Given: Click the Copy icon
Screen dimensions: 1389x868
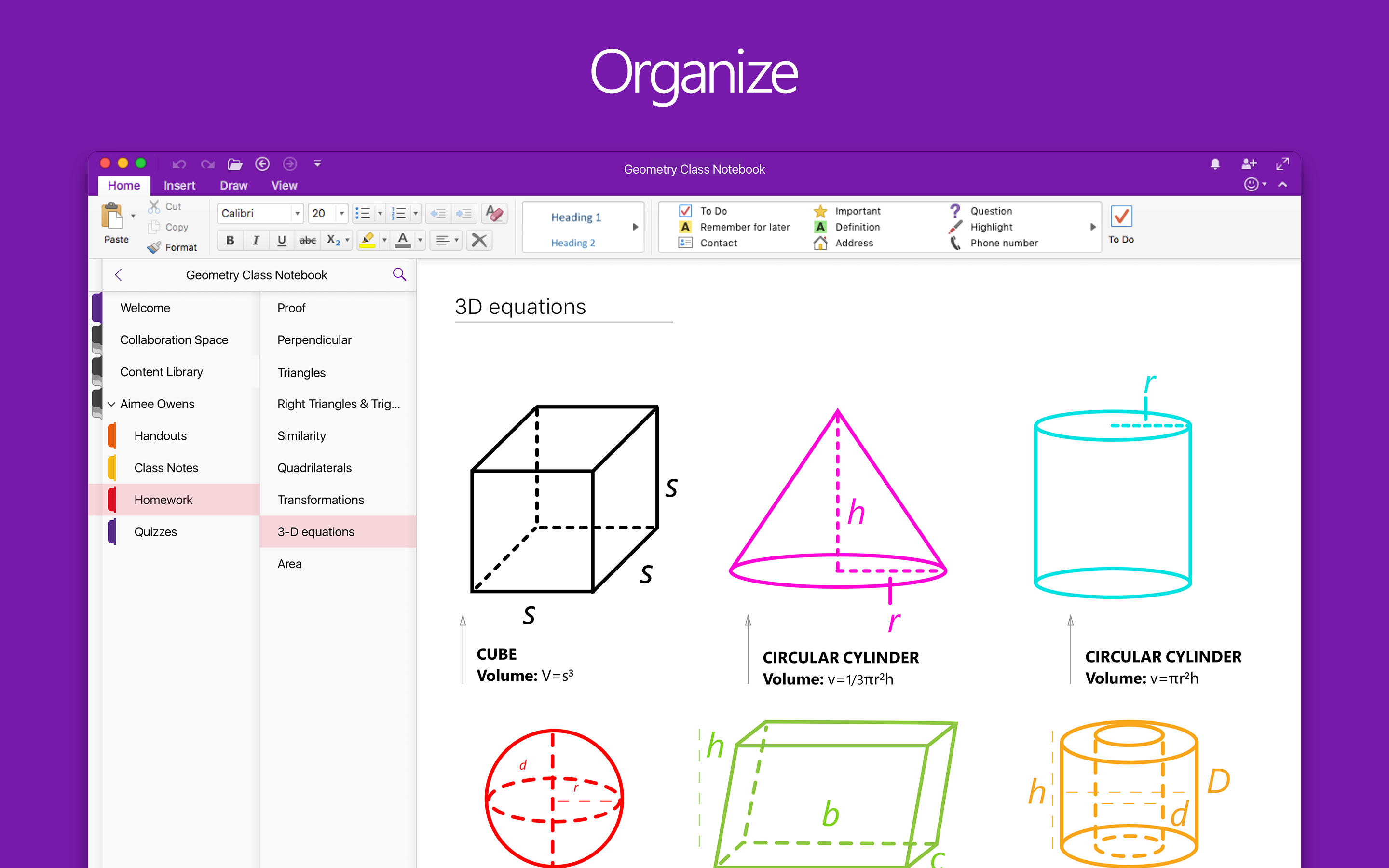Looking at the screenshot, I should (x=154, y=227).
